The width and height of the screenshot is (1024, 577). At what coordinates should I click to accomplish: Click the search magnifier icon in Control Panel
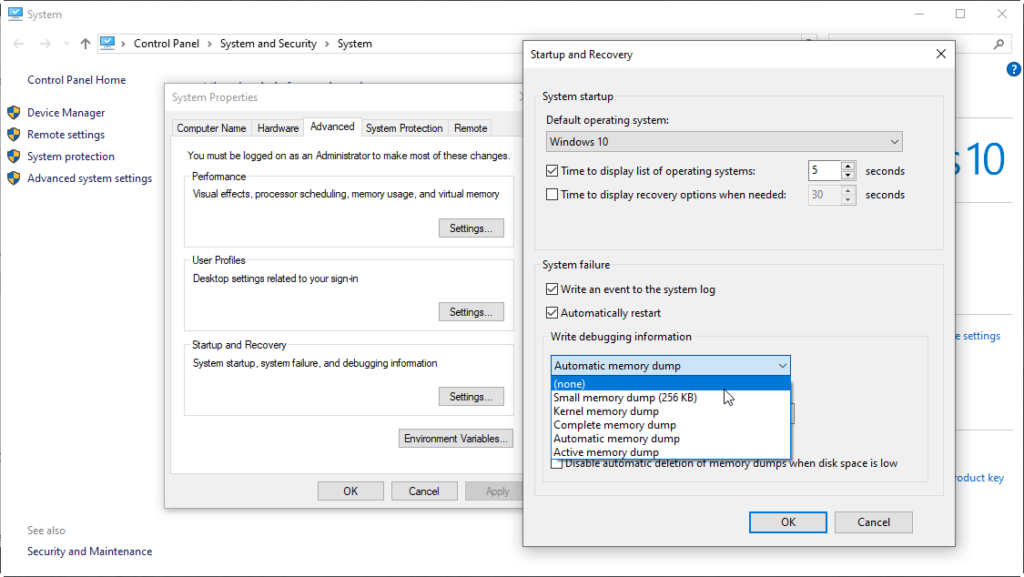pyautogui.click(x=998, y=44)
